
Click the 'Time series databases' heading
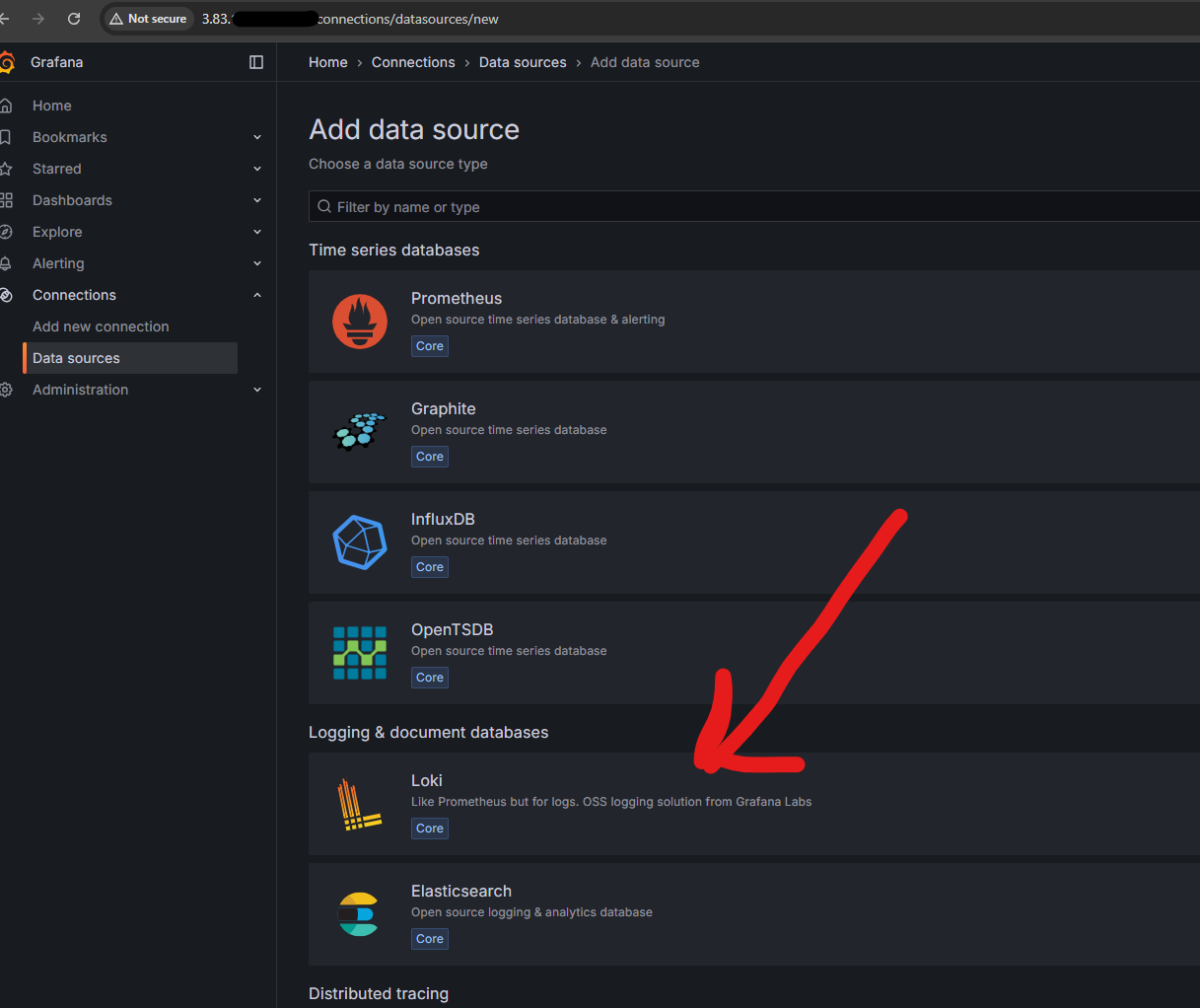click(x=394, y=250)
